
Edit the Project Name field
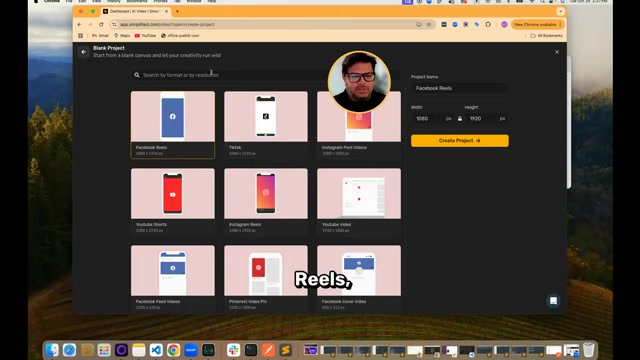coord(460,88)
